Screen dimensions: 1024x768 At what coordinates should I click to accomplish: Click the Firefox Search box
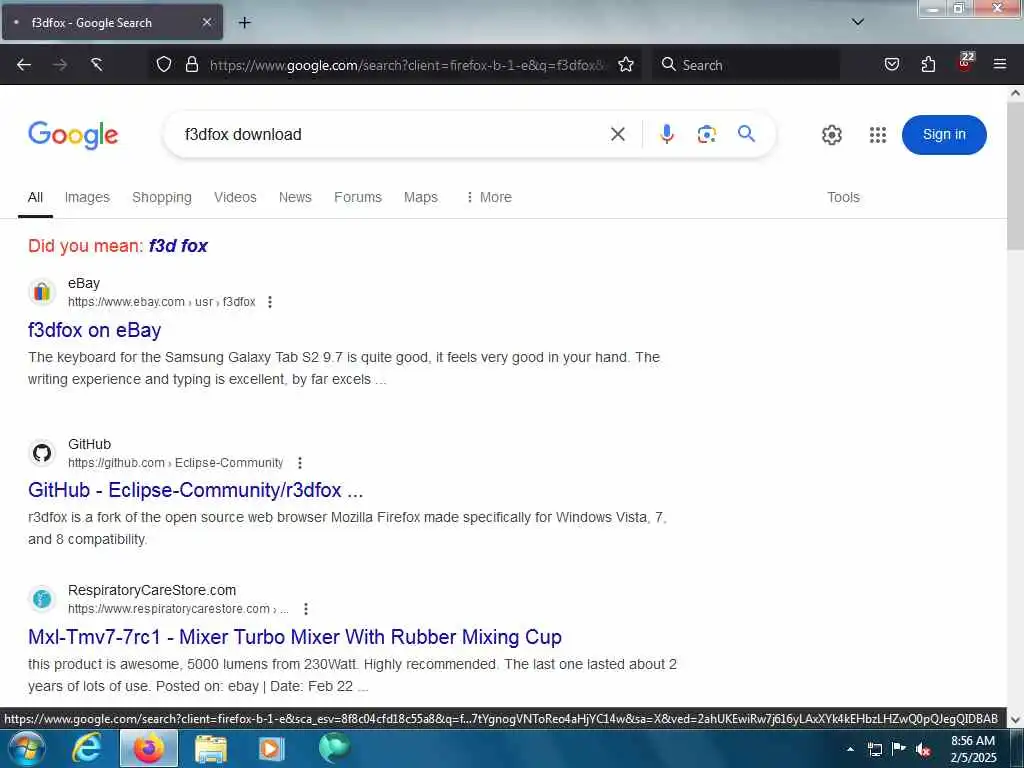[746, 65]
